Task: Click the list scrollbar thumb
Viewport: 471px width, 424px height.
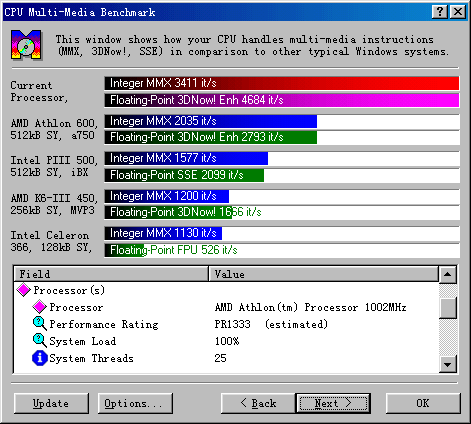Action: click(x=448, y=308)
